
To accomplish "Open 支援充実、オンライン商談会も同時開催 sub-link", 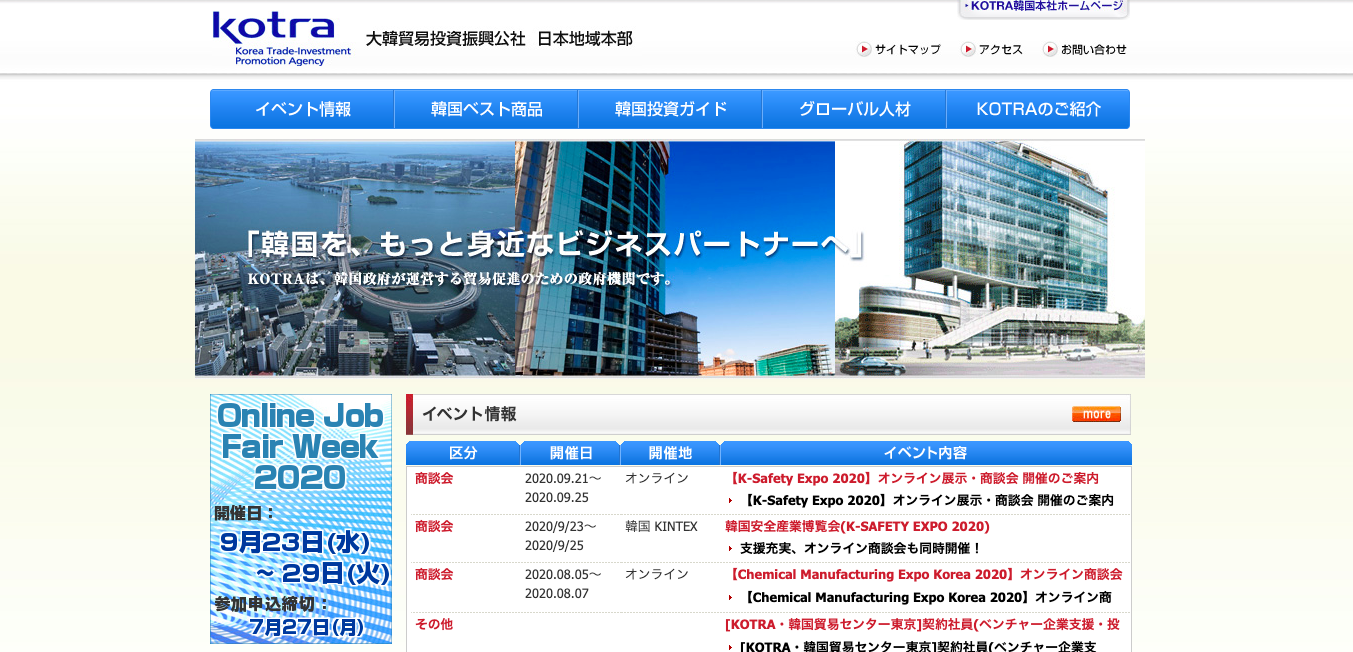I will (x=861, y=548).
